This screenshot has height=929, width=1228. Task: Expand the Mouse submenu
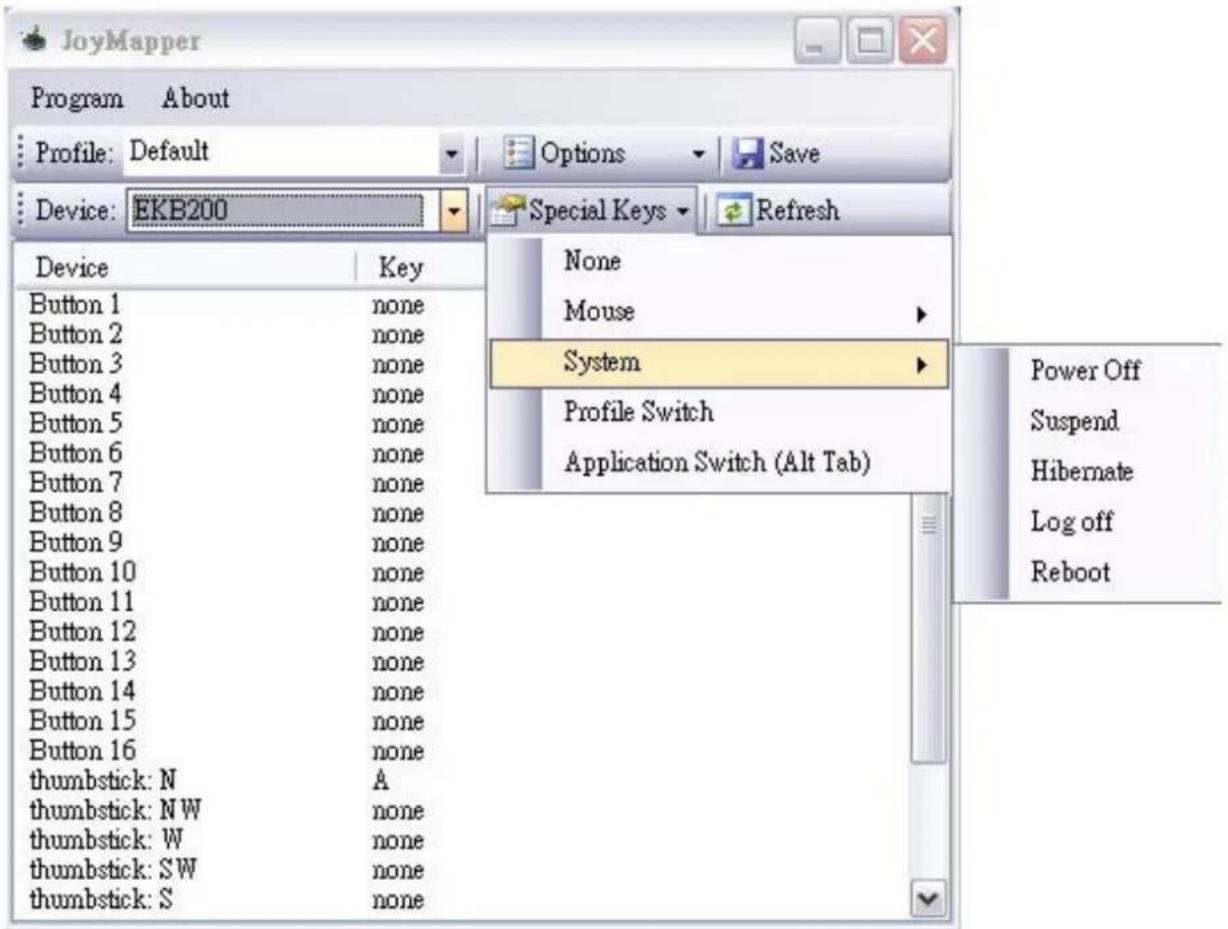(x=718, y=312)
